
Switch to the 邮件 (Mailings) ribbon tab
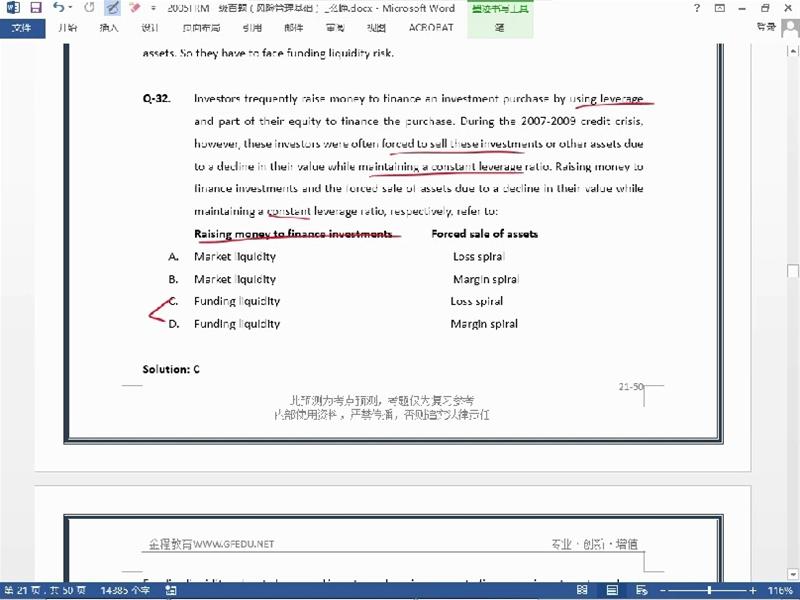coord(293,28)
